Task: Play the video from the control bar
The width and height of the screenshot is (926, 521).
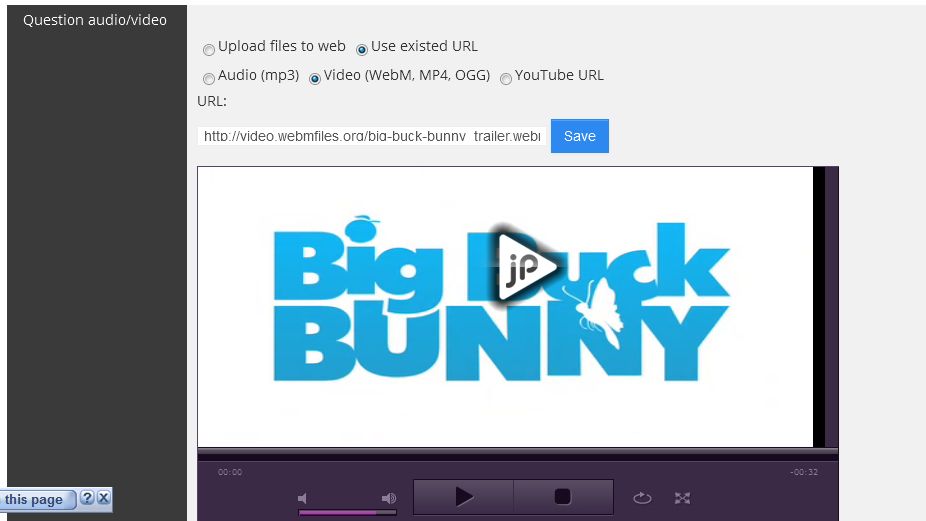Action: [464, 497]
